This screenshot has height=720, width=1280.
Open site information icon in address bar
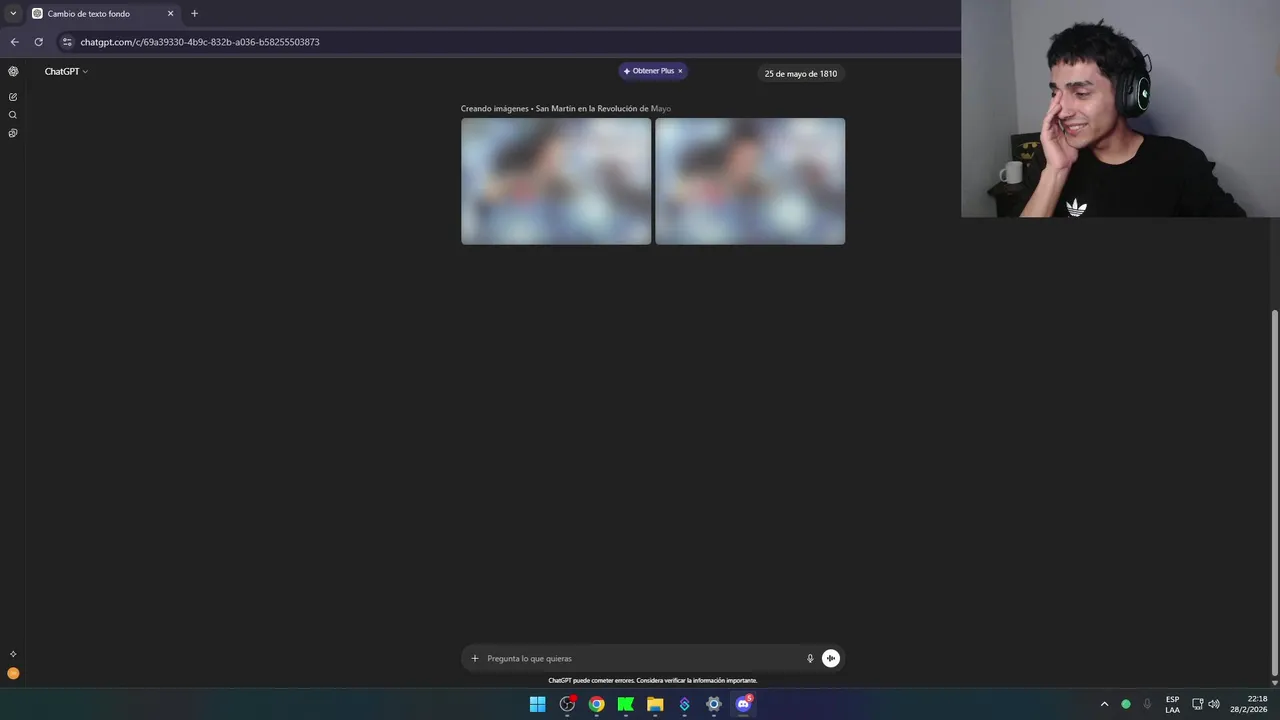point(67,42)
